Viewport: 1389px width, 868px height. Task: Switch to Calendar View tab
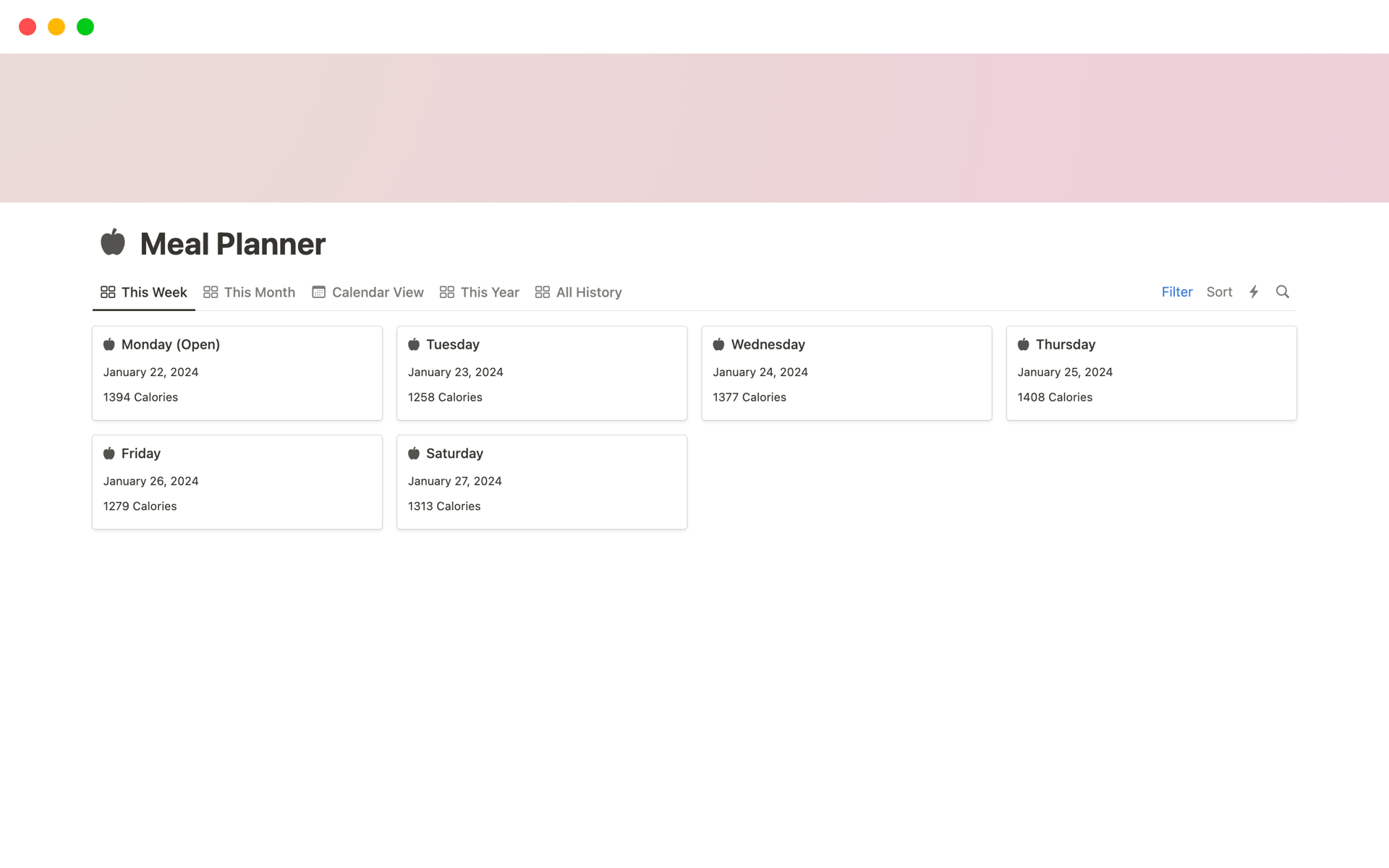coord(377,292)
